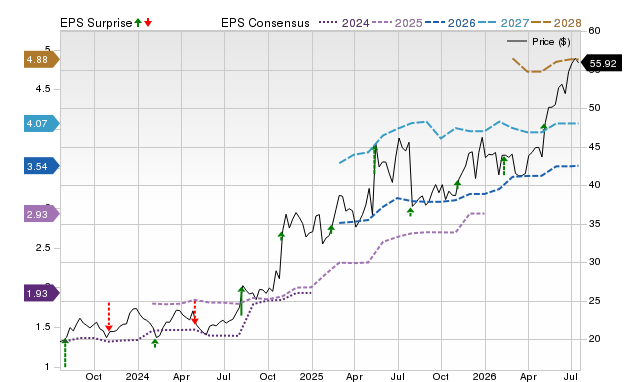Click the 2025 x-axis label
Image resolution: width=640 pixels, height=382 pixels.
click(311, 376)
